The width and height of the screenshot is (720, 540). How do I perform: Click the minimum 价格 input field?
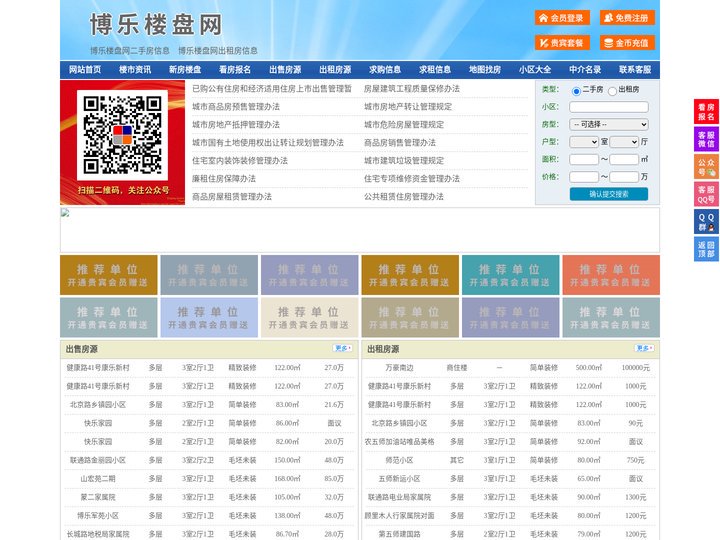tap(584, 177)
